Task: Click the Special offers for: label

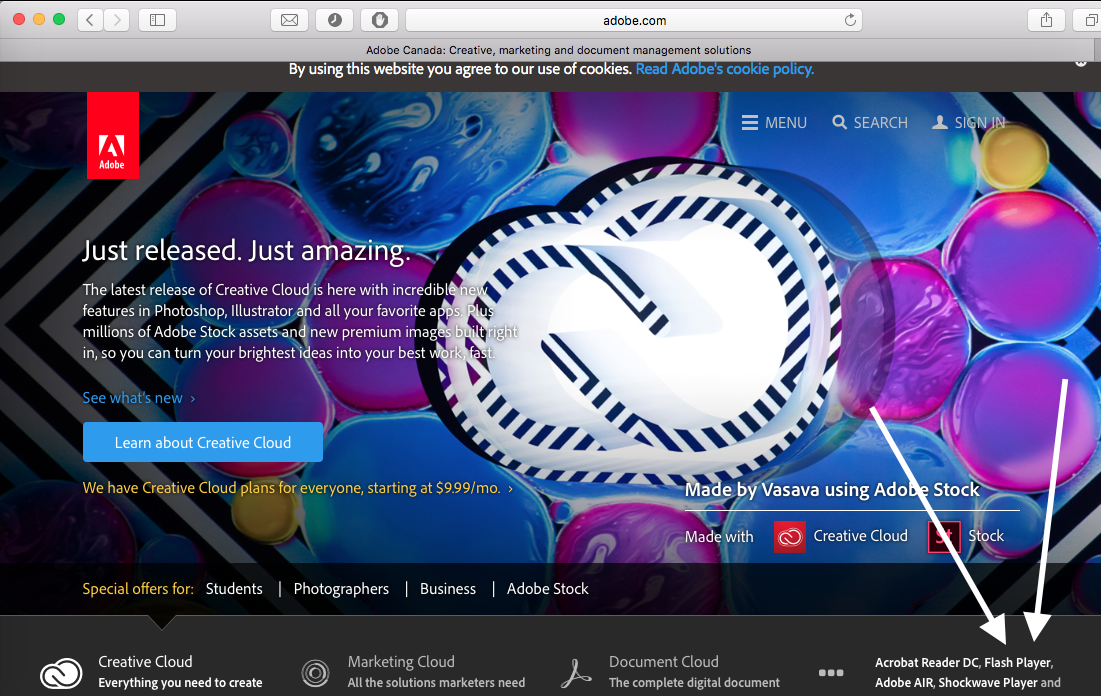Action: pyautogui.click(x=138, y=589)
